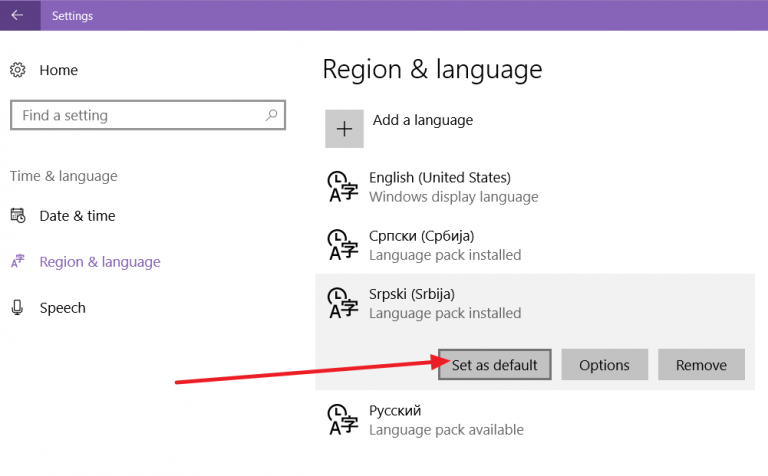The image size is (768, 476).
Task: Open Options for Srpski (Srbija)
Action: click(604, 365)
